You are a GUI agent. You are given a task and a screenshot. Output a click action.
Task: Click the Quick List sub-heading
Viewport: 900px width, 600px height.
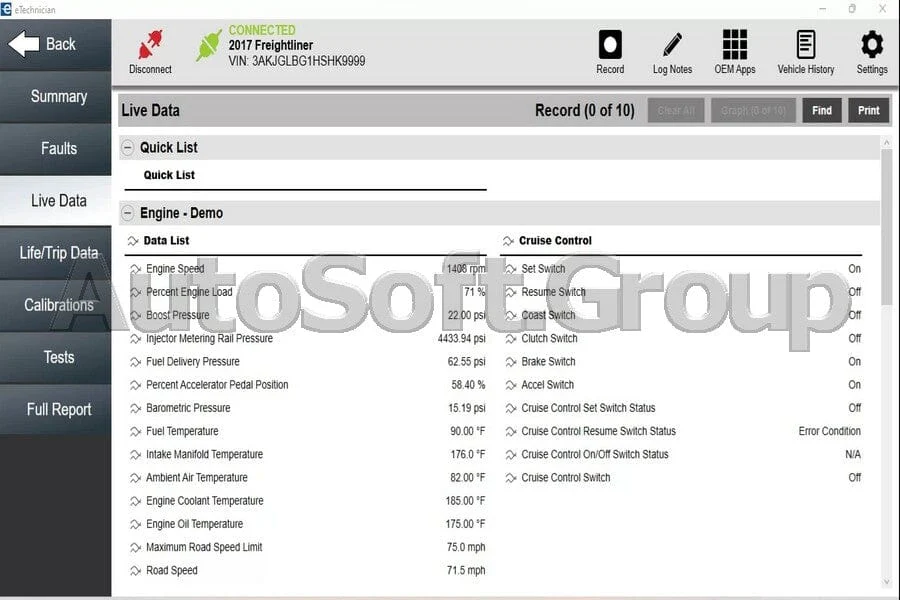(x=169, y=175)
